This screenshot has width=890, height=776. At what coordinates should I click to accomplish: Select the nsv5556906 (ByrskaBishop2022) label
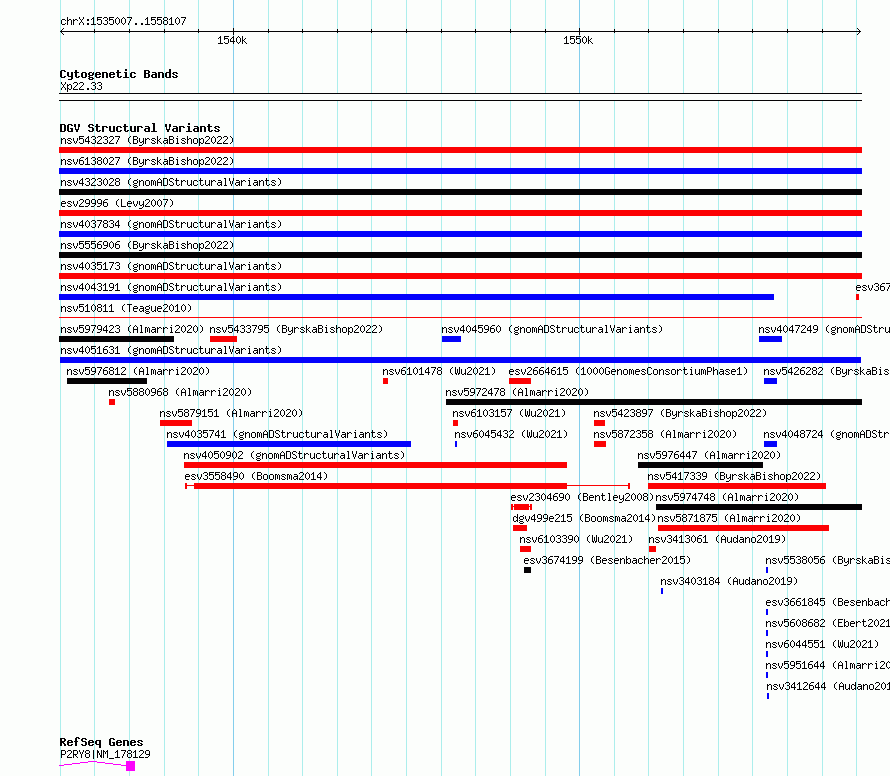coord(147,245)
